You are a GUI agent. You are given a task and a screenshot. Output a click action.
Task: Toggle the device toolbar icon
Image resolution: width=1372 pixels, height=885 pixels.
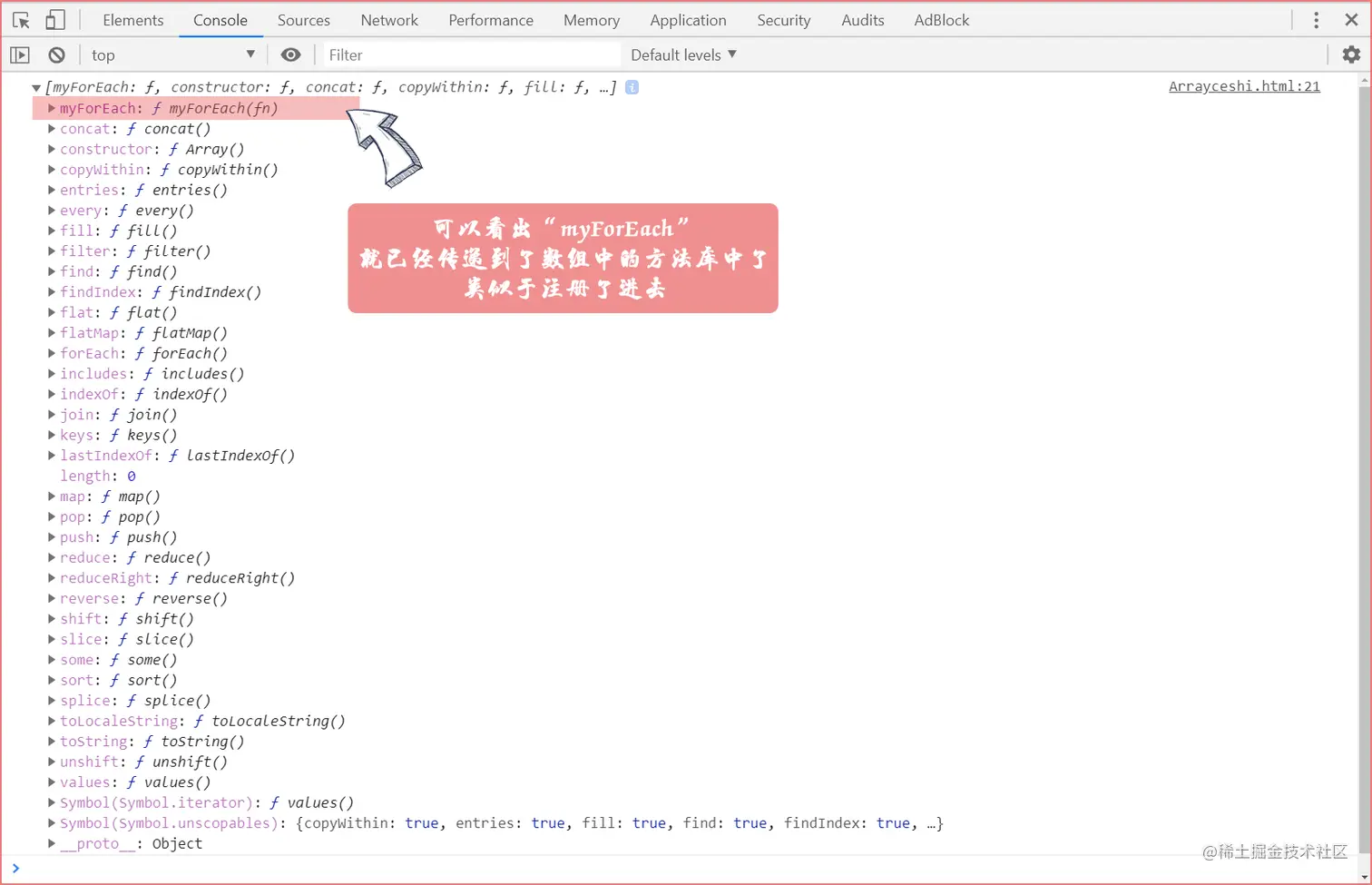tap(54, 19)
